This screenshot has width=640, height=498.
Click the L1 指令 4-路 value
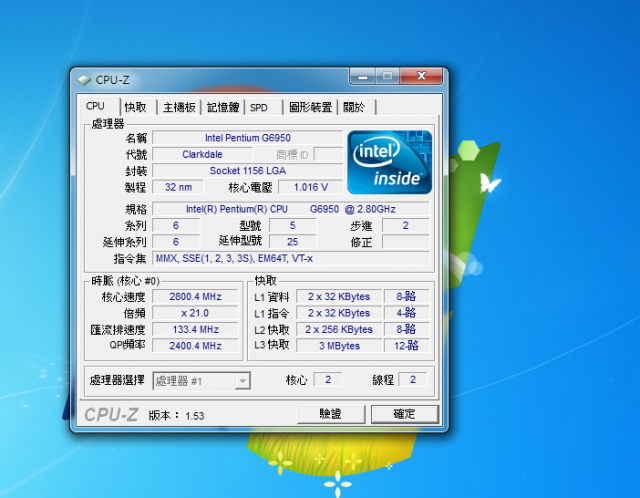[407, 313]
